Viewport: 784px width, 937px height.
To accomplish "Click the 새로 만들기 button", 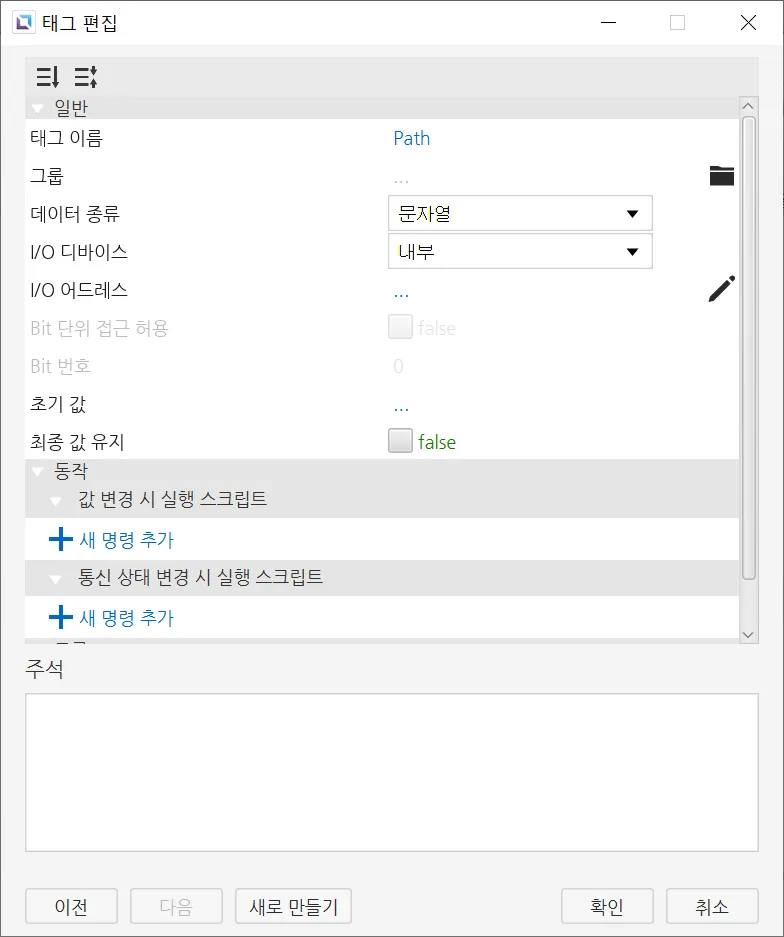I will click(x=293, y=907).
